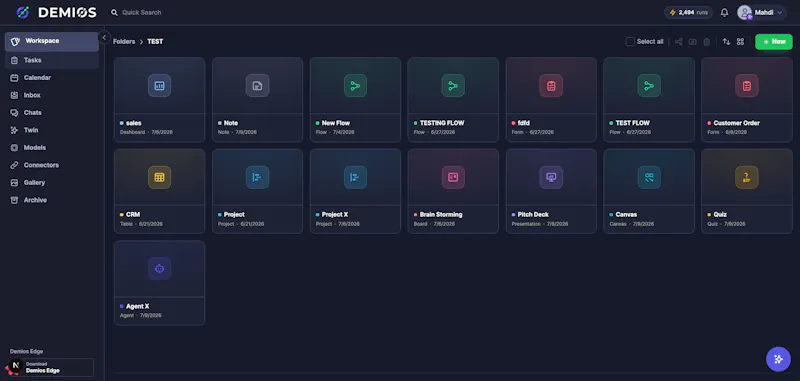Open the New Flow card icon
800x381 pixels.
tap(355, 86)
